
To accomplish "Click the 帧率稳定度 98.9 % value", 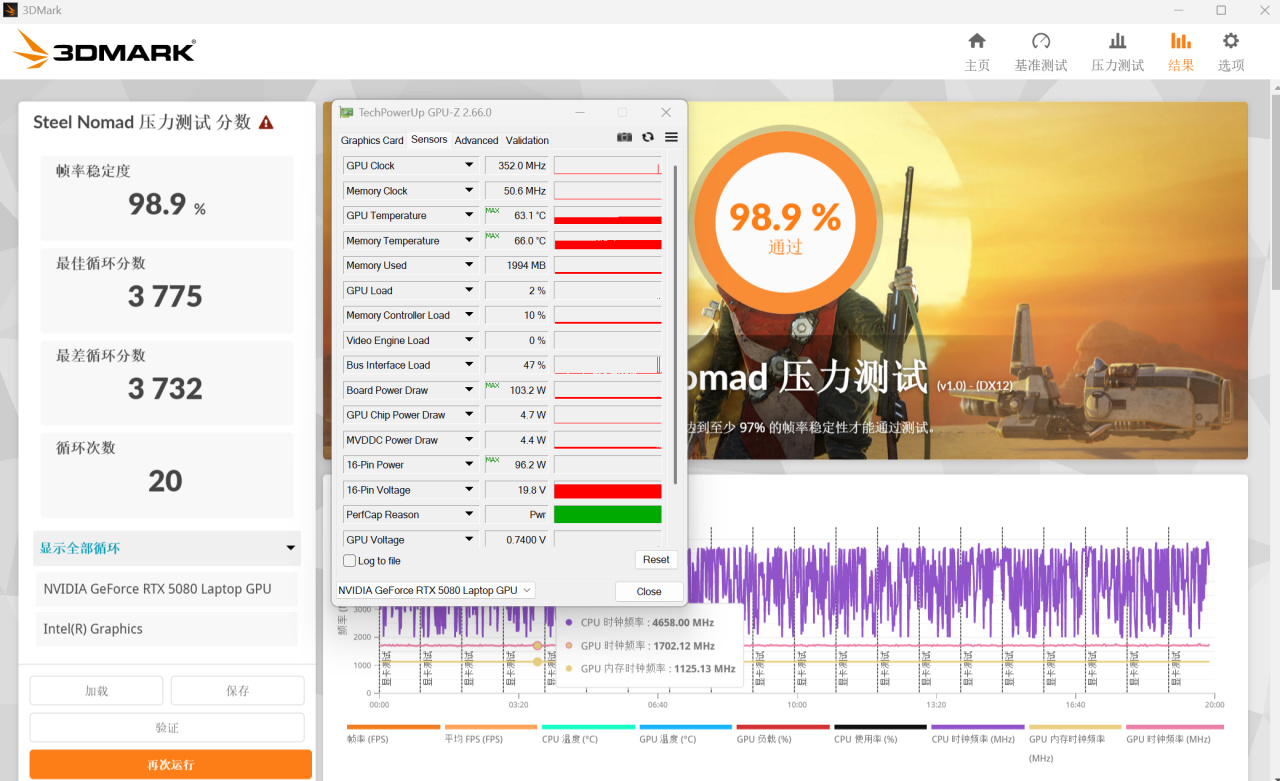I will pyautogui.click(x=167, y=205).
